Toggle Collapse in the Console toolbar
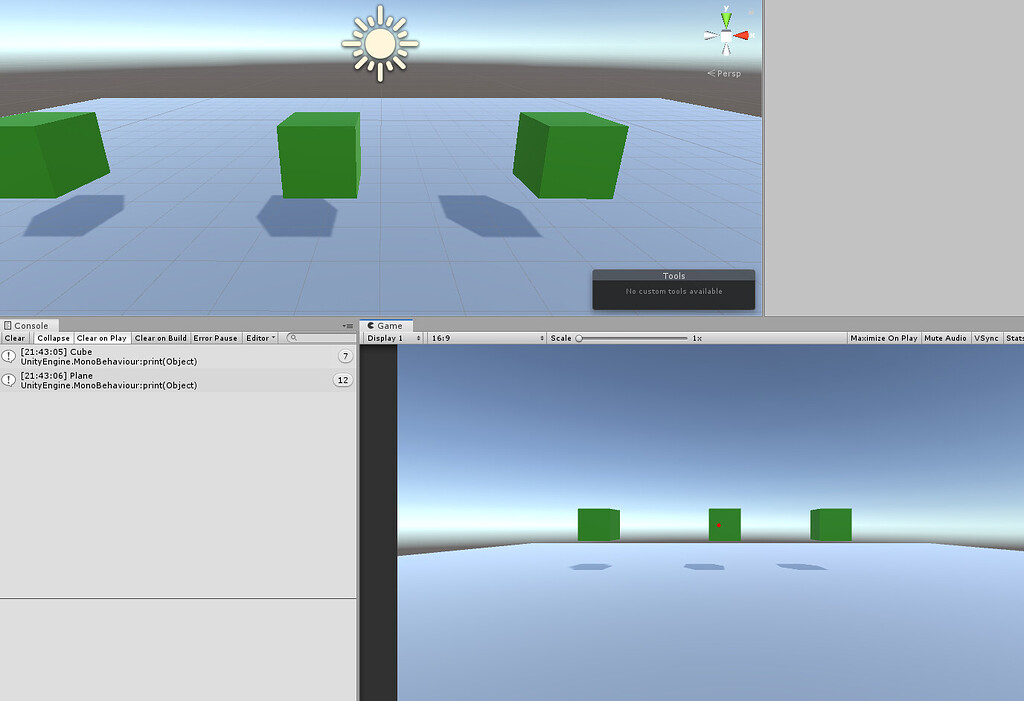The width and height of the screenshot is (1024, 701). [x=53, y=337]
